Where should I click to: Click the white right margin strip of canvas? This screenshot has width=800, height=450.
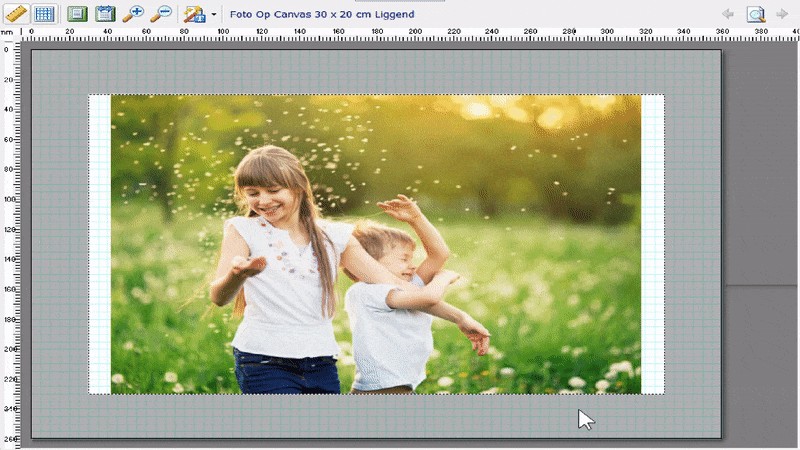click(x=652, y=244)
